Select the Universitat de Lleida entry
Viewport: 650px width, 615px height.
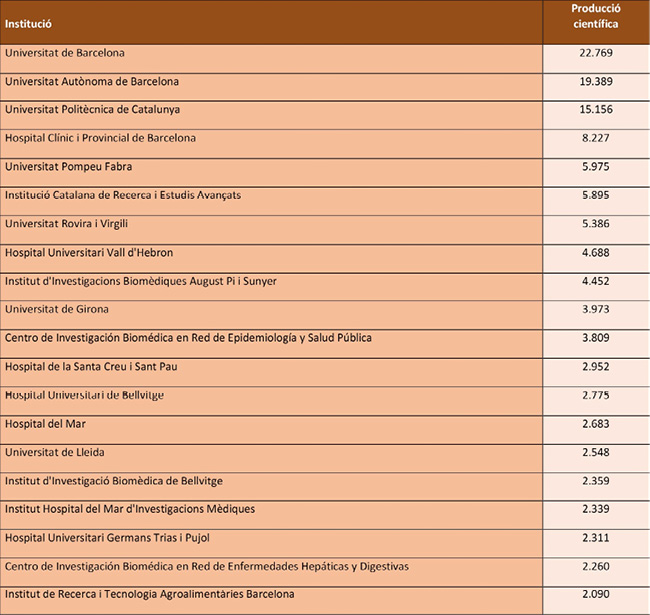pyautogui.click(x=54, y=453)
